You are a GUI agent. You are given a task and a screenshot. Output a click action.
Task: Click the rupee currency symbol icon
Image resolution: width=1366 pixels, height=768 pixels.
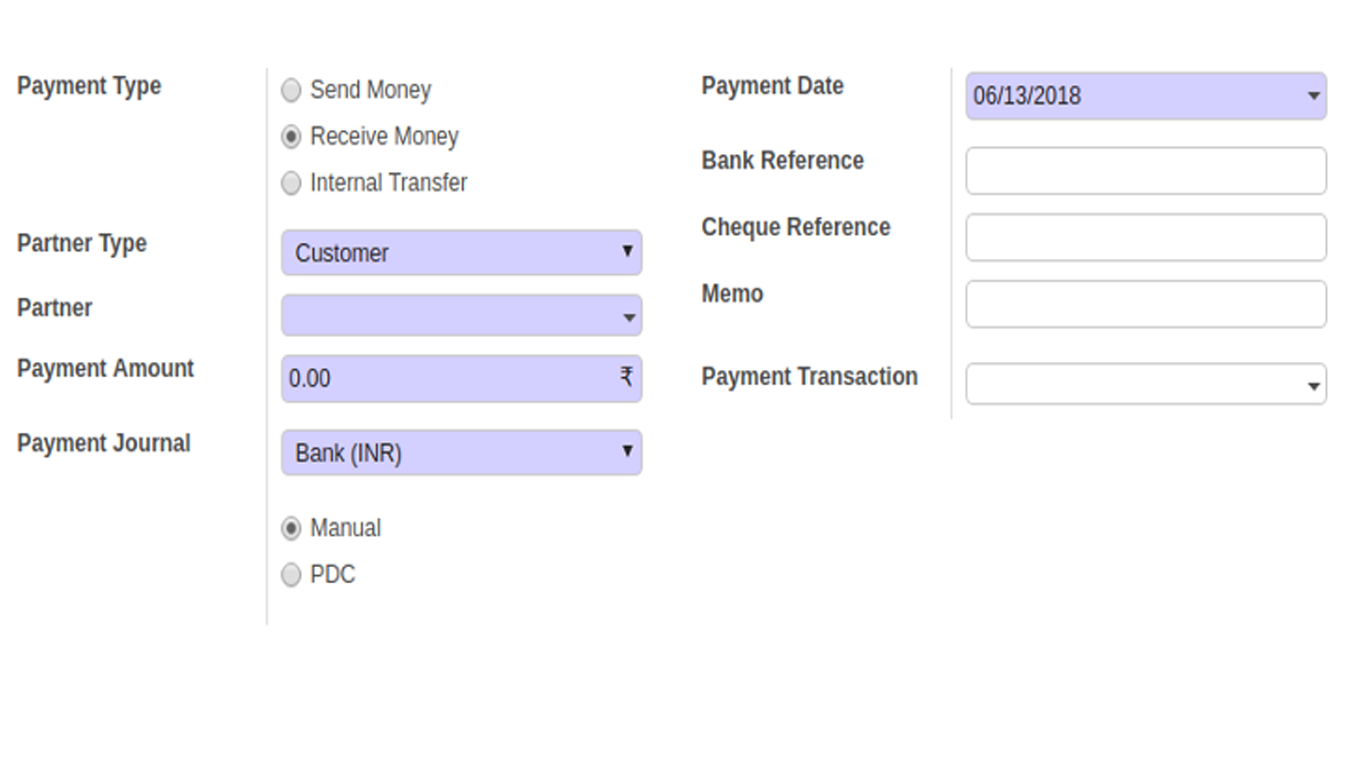(x=626, y=376)
